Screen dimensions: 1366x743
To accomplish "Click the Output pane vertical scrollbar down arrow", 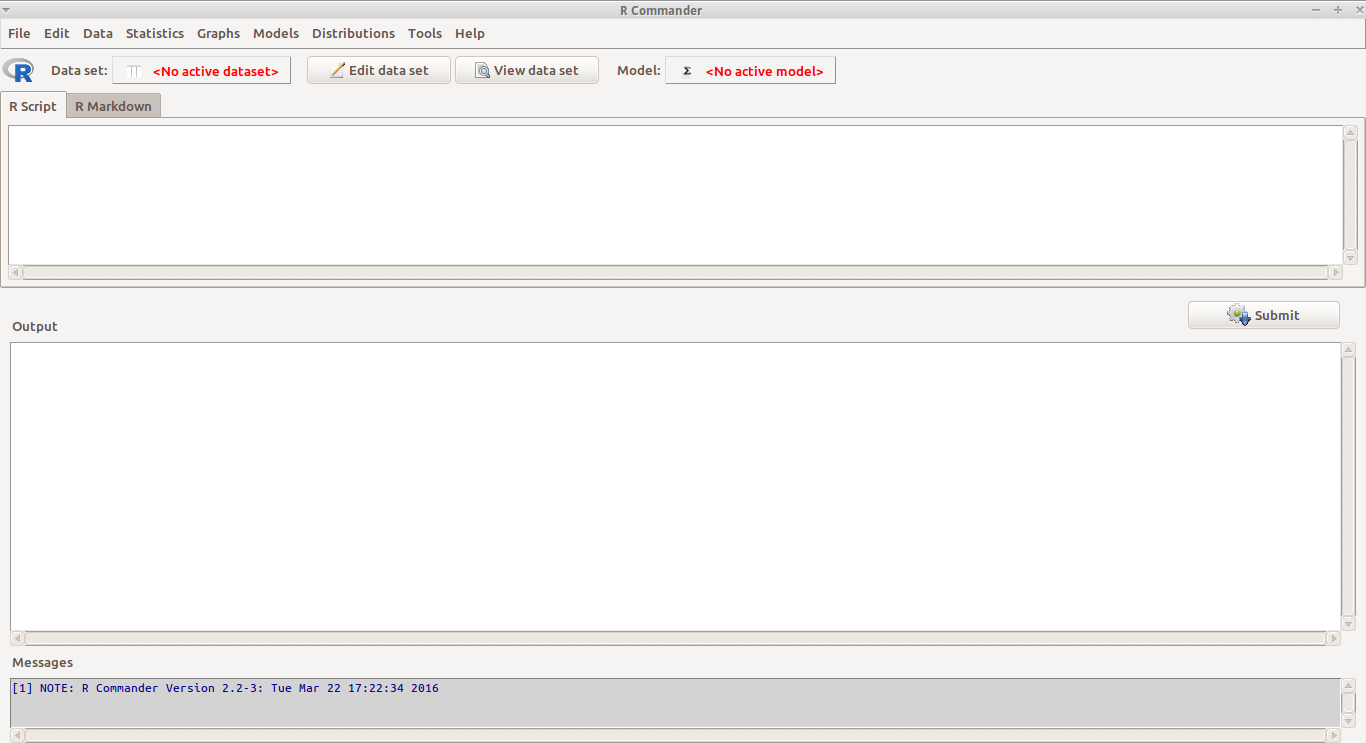I will [x=1349, y=624].
